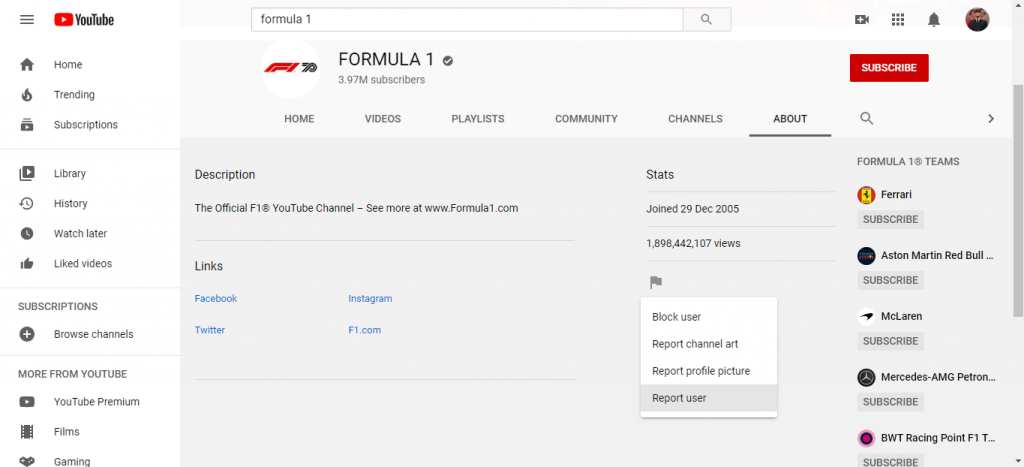Click the FORMULA 1 channel name
Screen dimensions: 1024x467
[x=386, y=59]
